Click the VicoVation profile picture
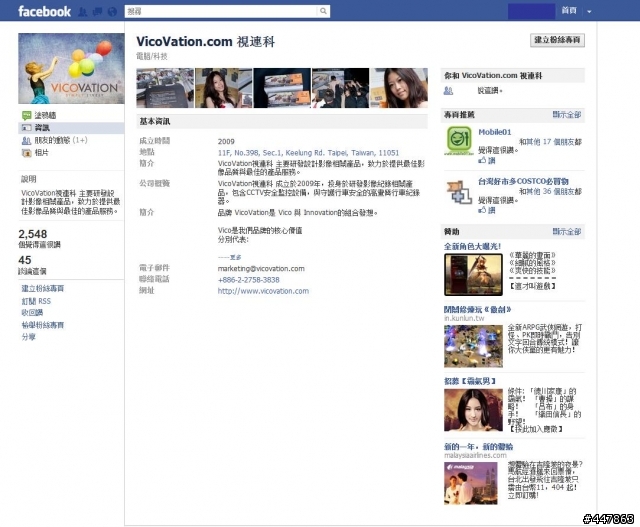Image resolution: width=640 pixels, height=527 pixels. [x=71, y=68]
